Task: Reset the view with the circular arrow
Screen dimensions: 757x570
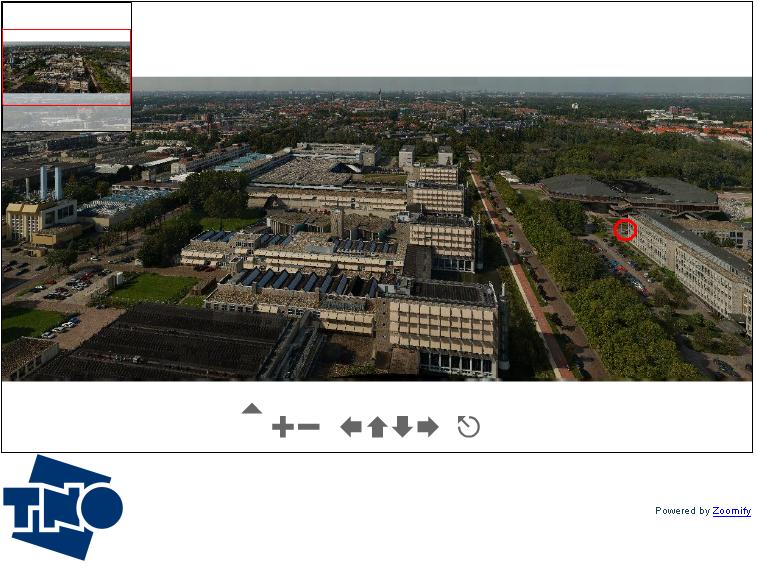Action: [x=468, y=426]
